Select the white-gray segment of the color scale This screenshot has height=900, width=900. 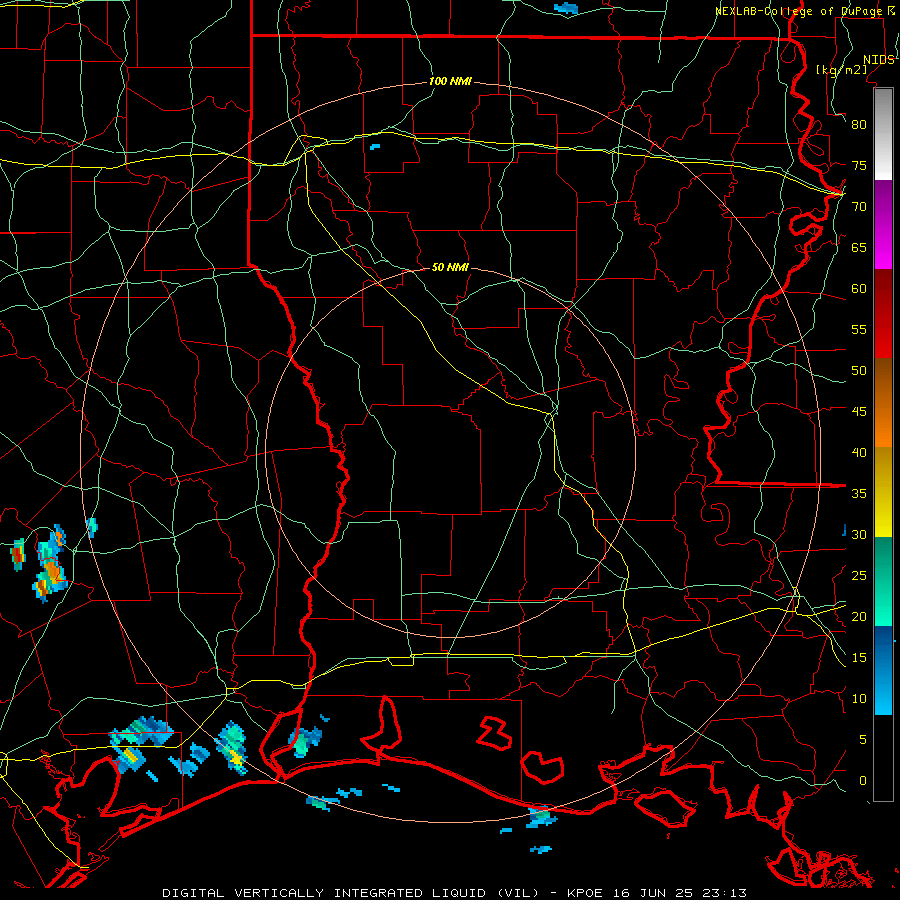883,134
